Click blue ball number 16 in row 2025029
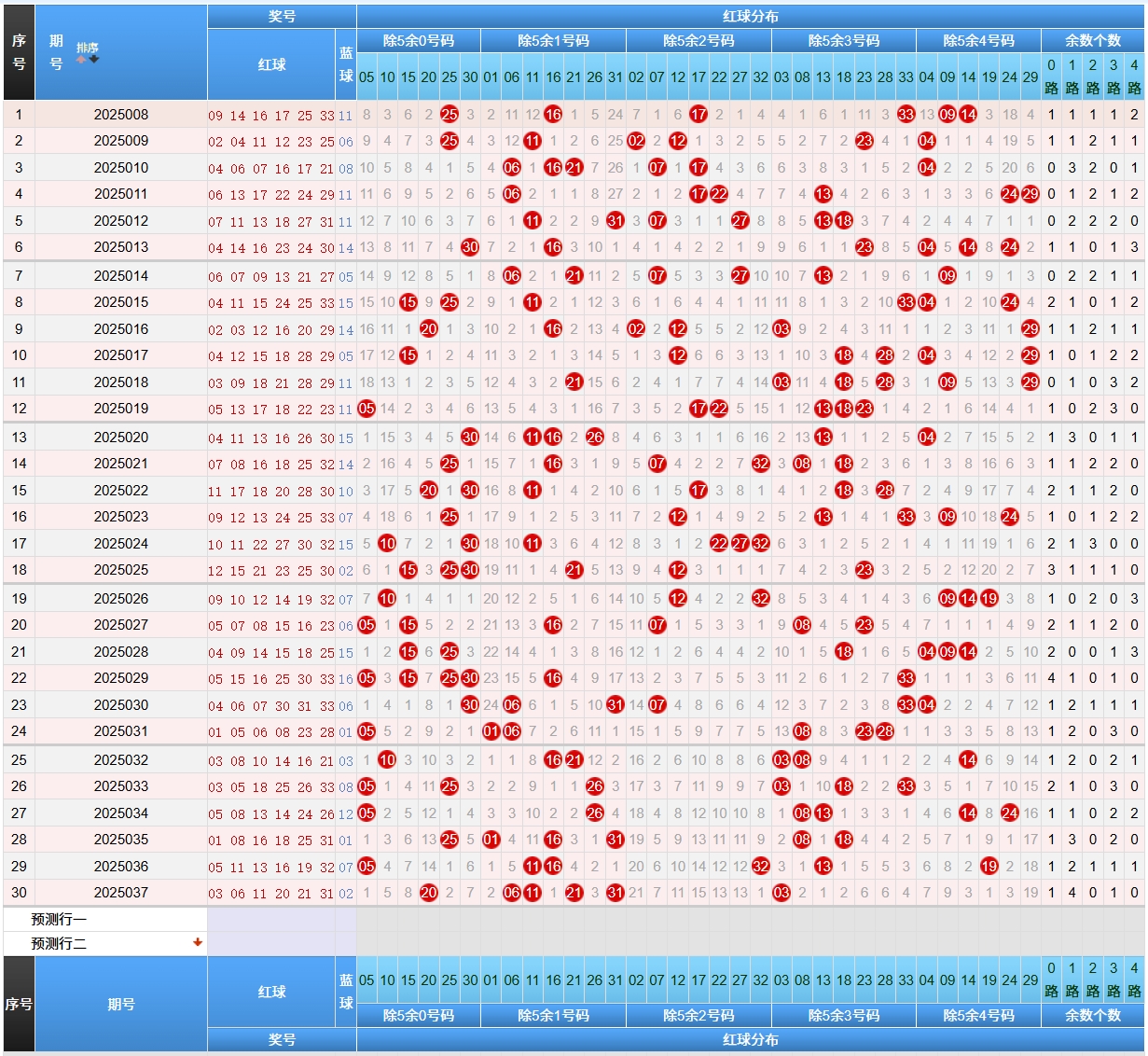1148x1056 pixels. [346, 679]
